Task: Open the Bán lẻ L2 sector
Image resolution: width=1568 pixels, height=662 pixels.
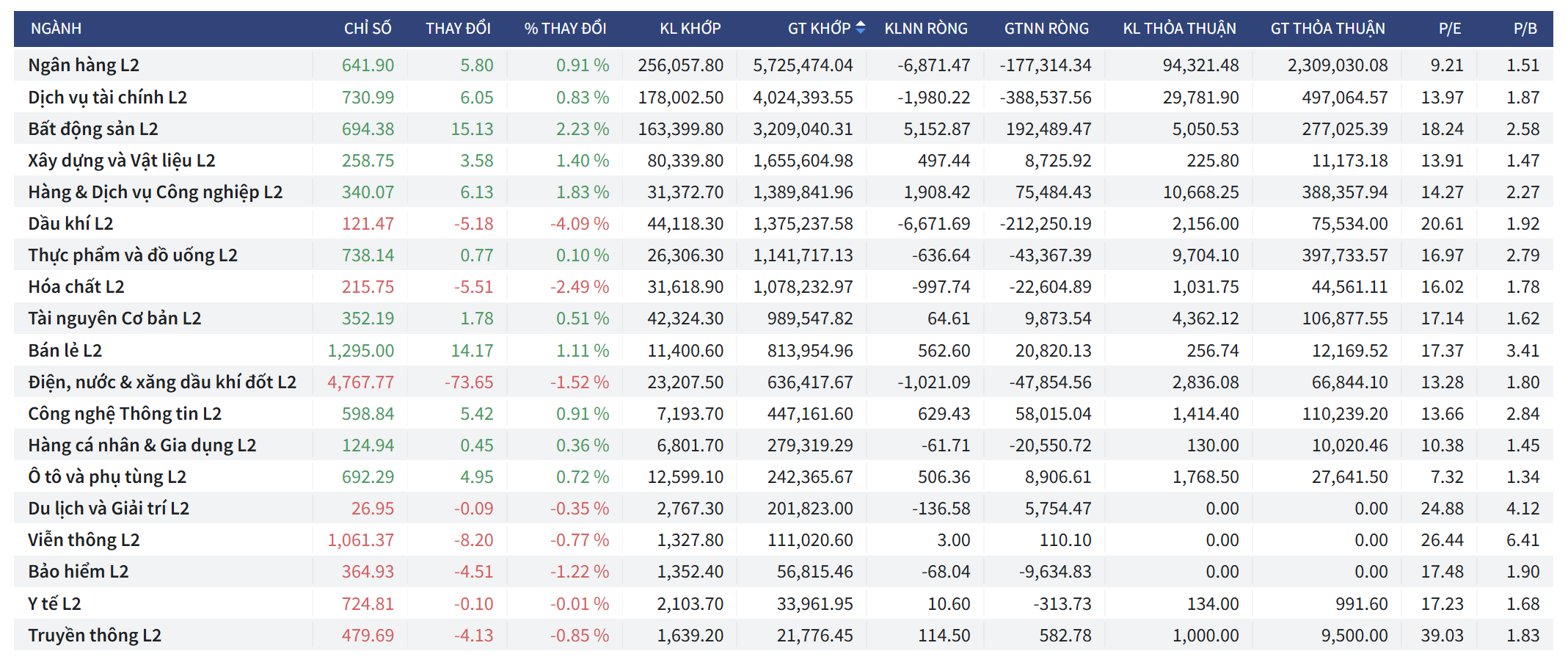Action: coord(65,351)
